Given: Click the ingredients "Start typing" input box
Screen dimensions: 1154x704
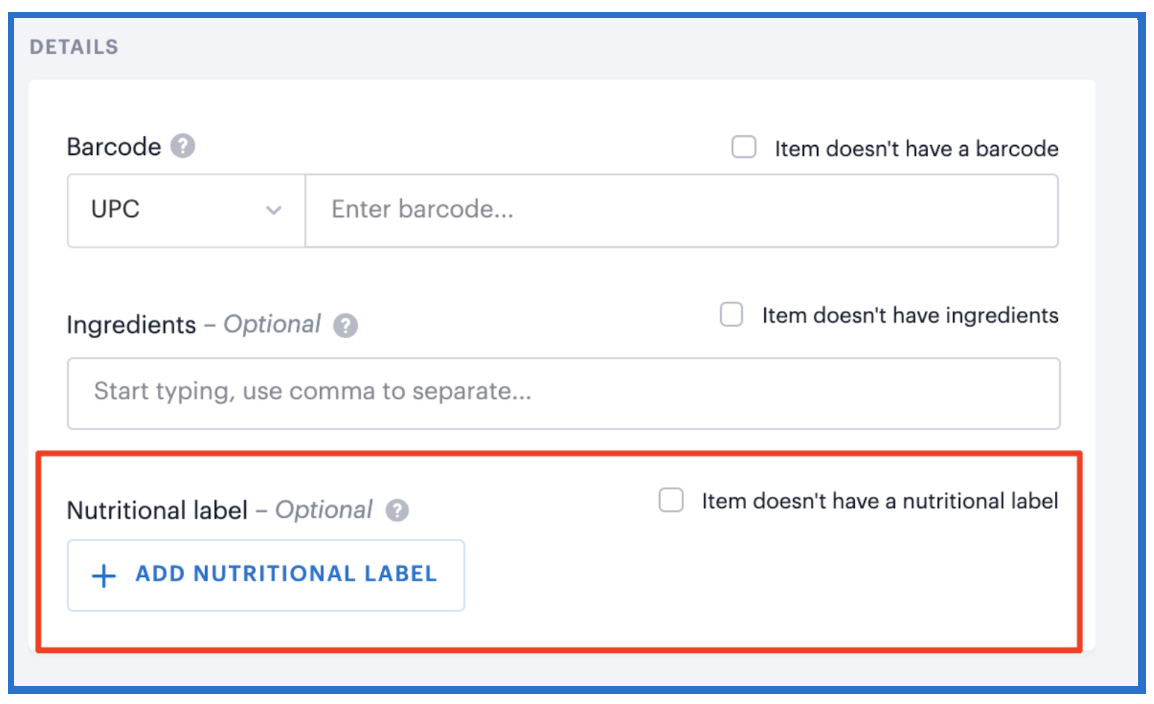Looking at the screenshot, I should click(564, 393).
